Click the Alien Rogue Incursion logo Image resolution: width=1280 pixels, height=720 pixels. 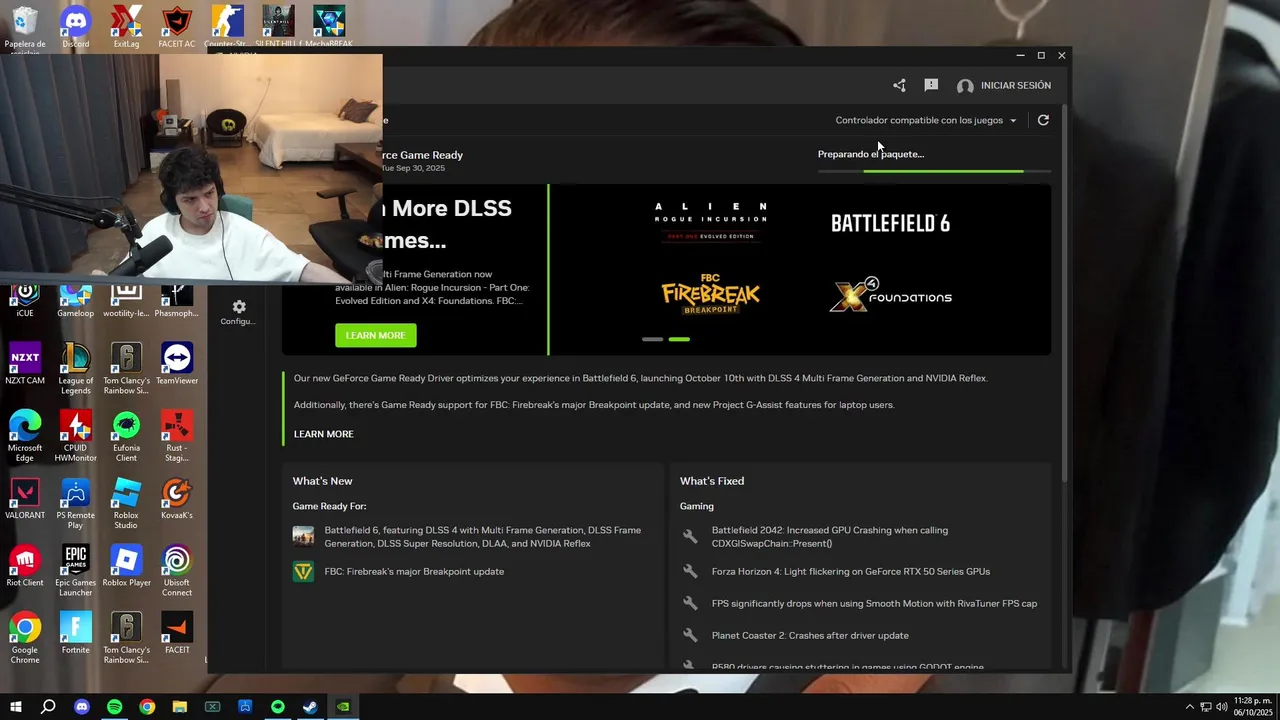click(x=710, y=222)
